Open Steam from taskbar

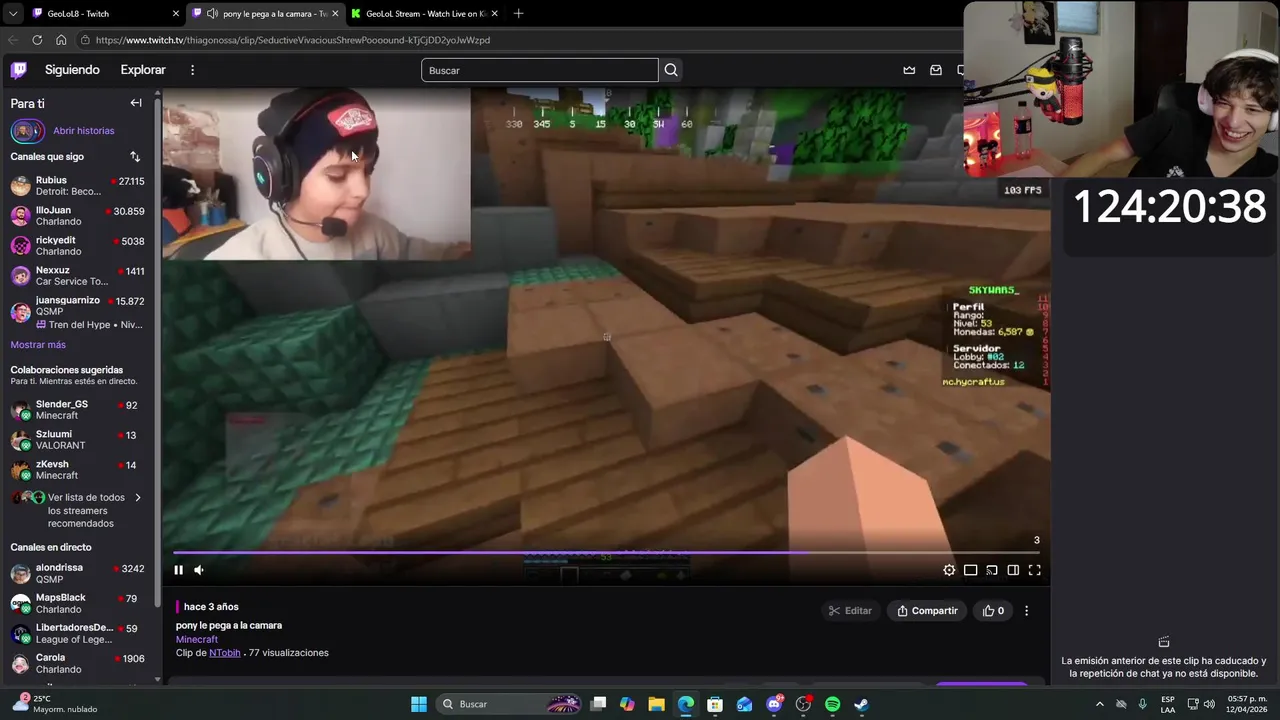(861, 704)
